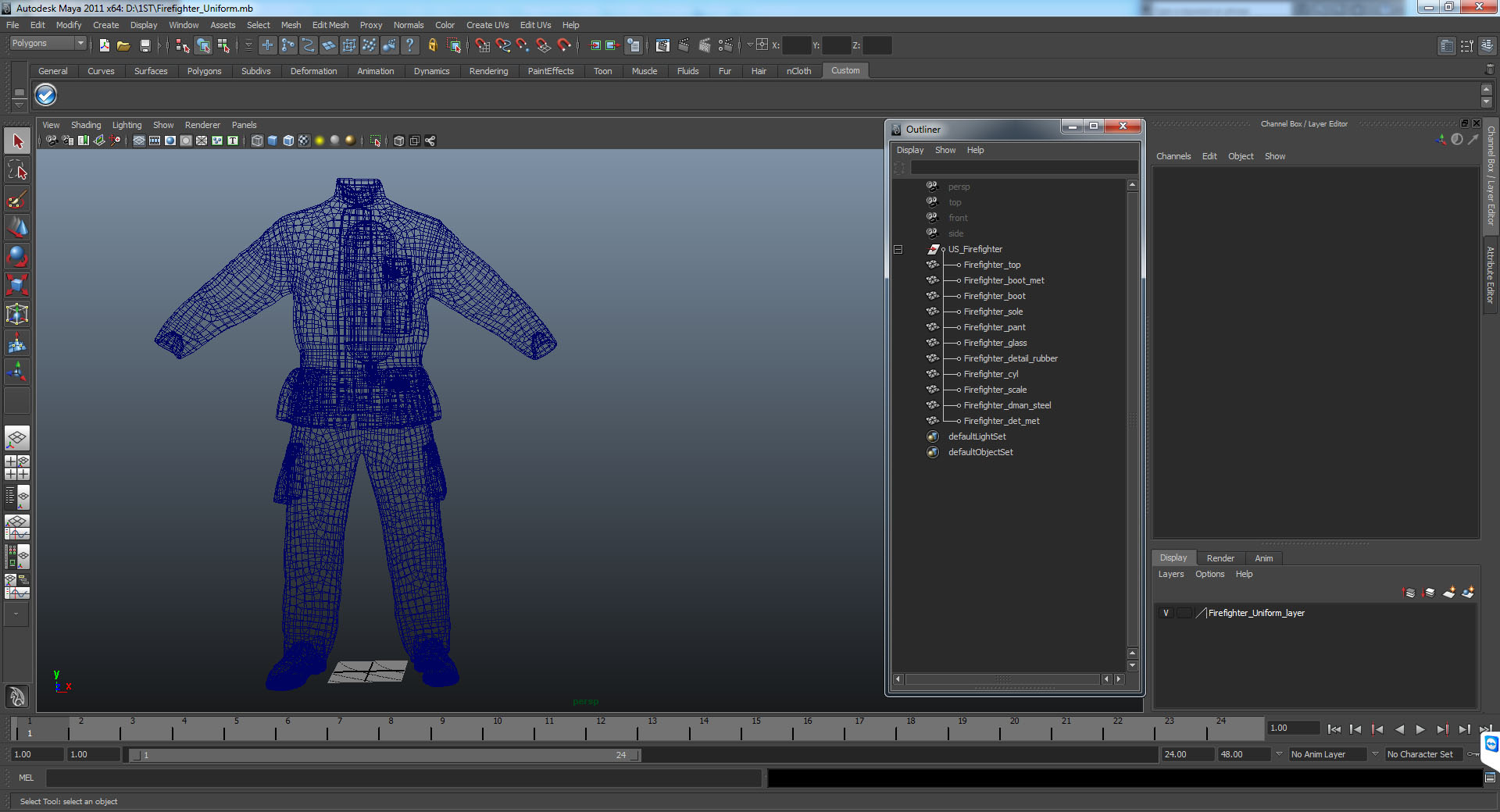The height and width of the screenshot is (812, 1500).
Task: Open Render Settings icon
Action: coord(725,45)
